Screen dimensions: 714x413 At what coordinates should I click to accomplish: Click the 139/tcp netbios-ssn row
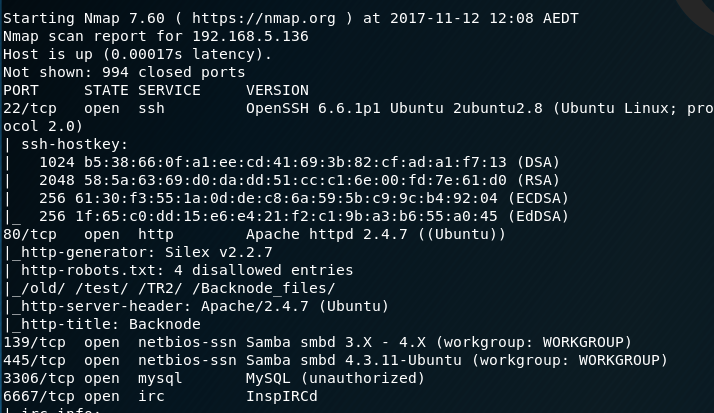pos(317,342)
